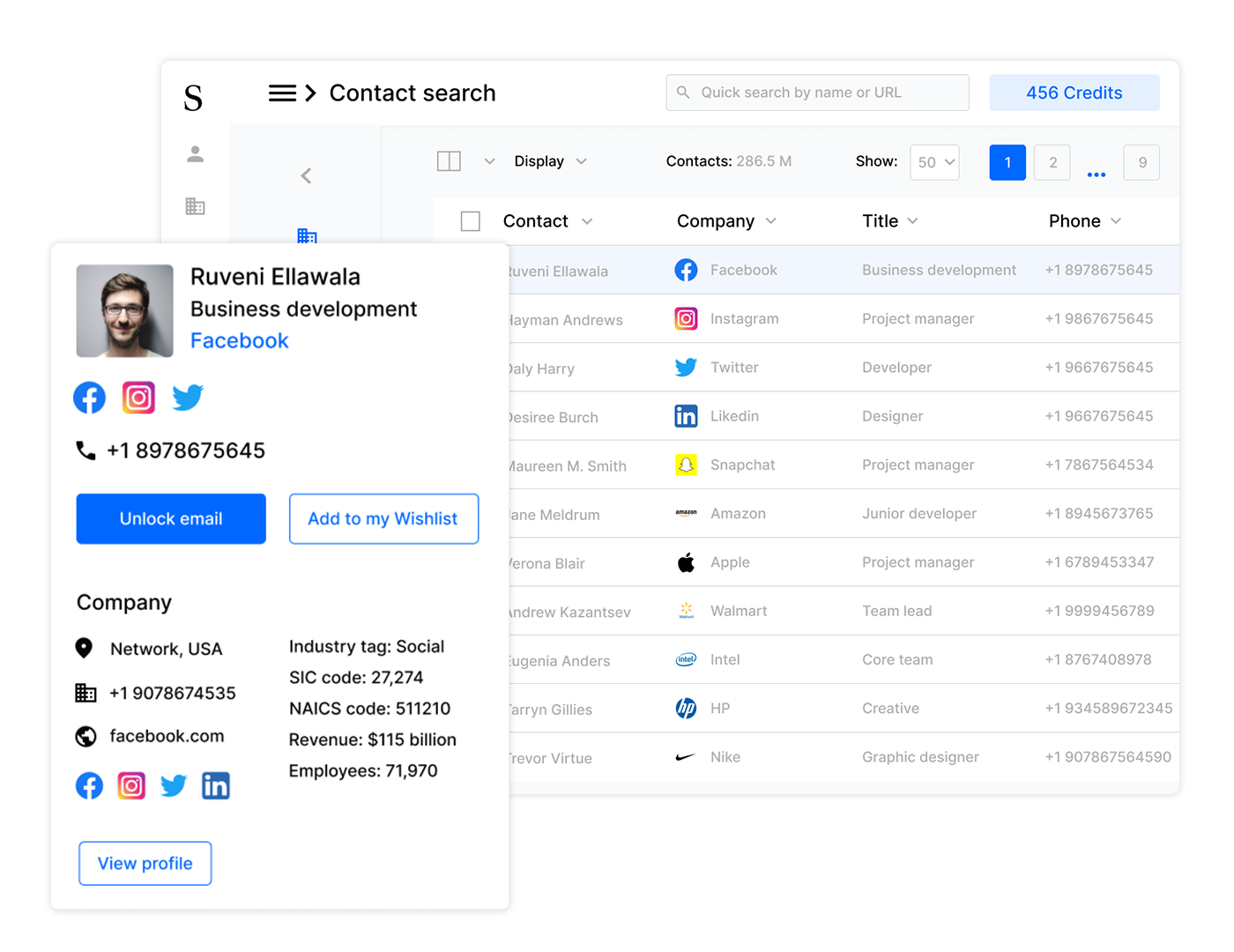Click the search magnifier icon

pyautogui.click(x=683, y=92)
